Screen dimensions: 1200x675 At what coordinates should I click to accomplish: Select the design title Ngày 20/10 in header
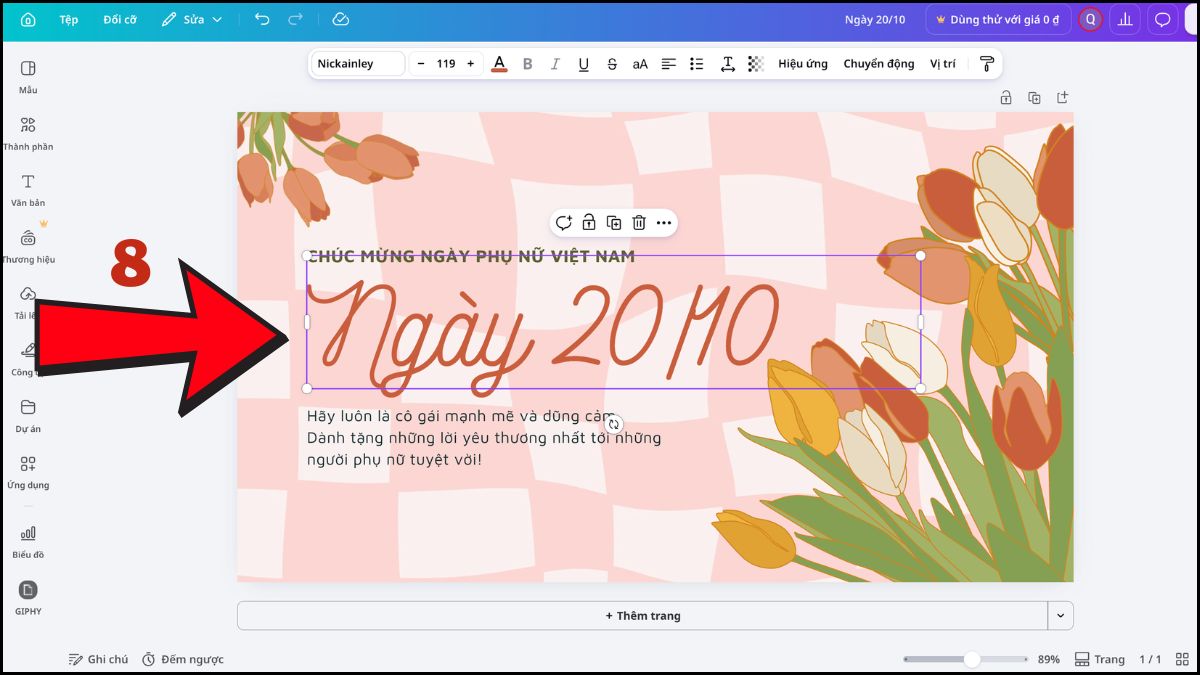point(875,20)
